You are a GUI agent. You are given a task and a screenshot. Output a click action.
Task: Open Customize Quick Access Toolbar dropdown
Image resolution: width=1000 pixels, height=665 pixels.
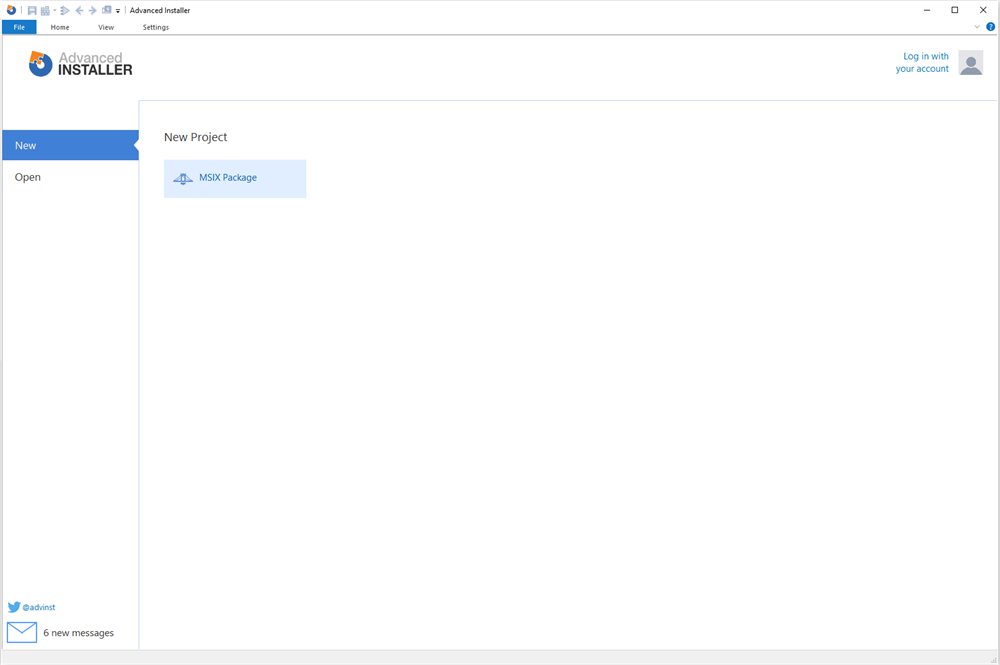(x=118, y=11)
